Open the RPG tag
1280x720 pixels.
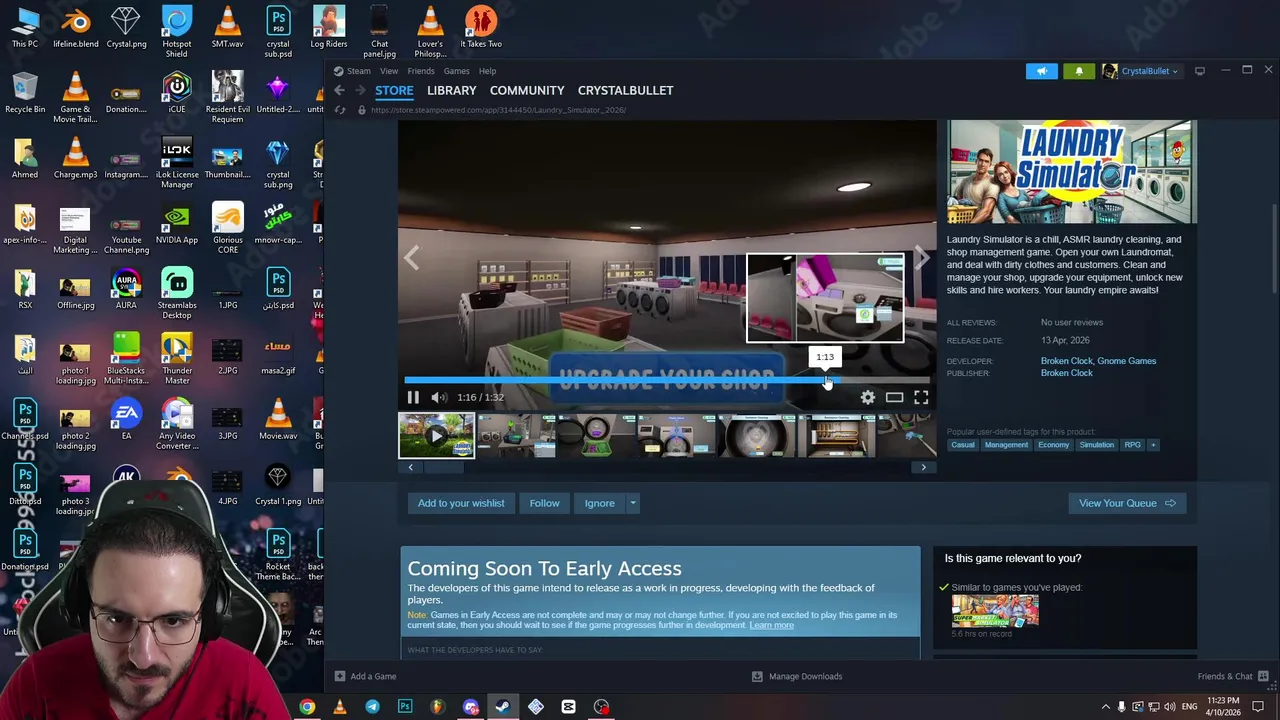tap(1132, 445)
